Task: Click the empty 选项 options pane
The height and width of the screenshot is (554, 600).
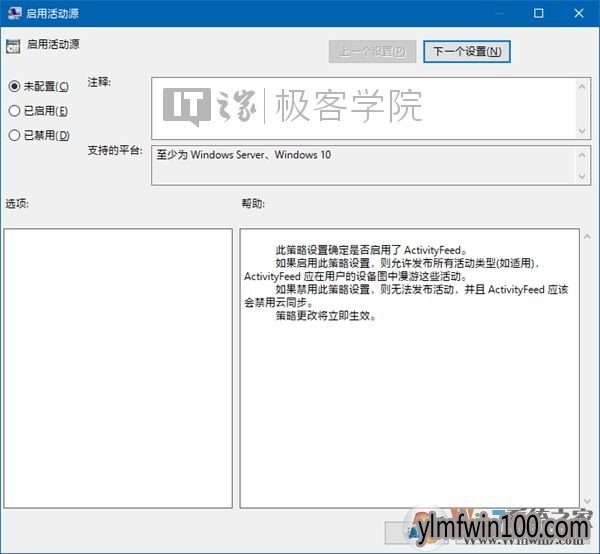Action: 118,368
